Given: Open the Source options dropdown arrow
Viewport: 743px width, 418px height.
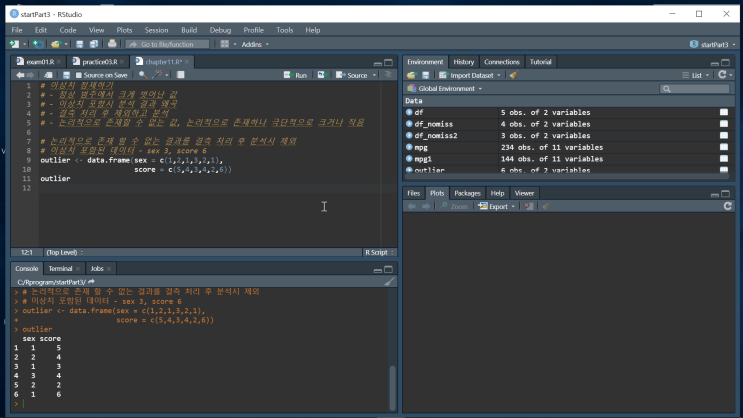Looking at the screenshot, I should (x=374, y=75).
